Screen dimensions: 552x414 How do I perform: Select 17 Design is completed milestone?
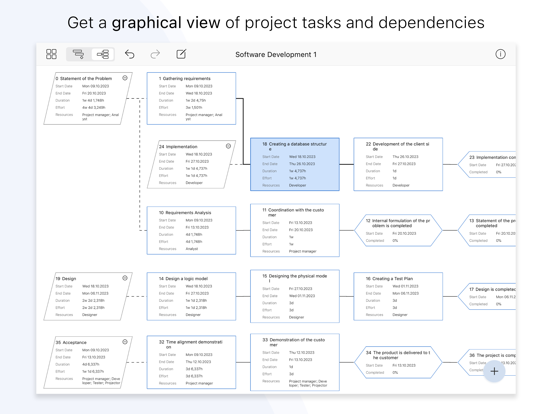click(x=487, y=296)
